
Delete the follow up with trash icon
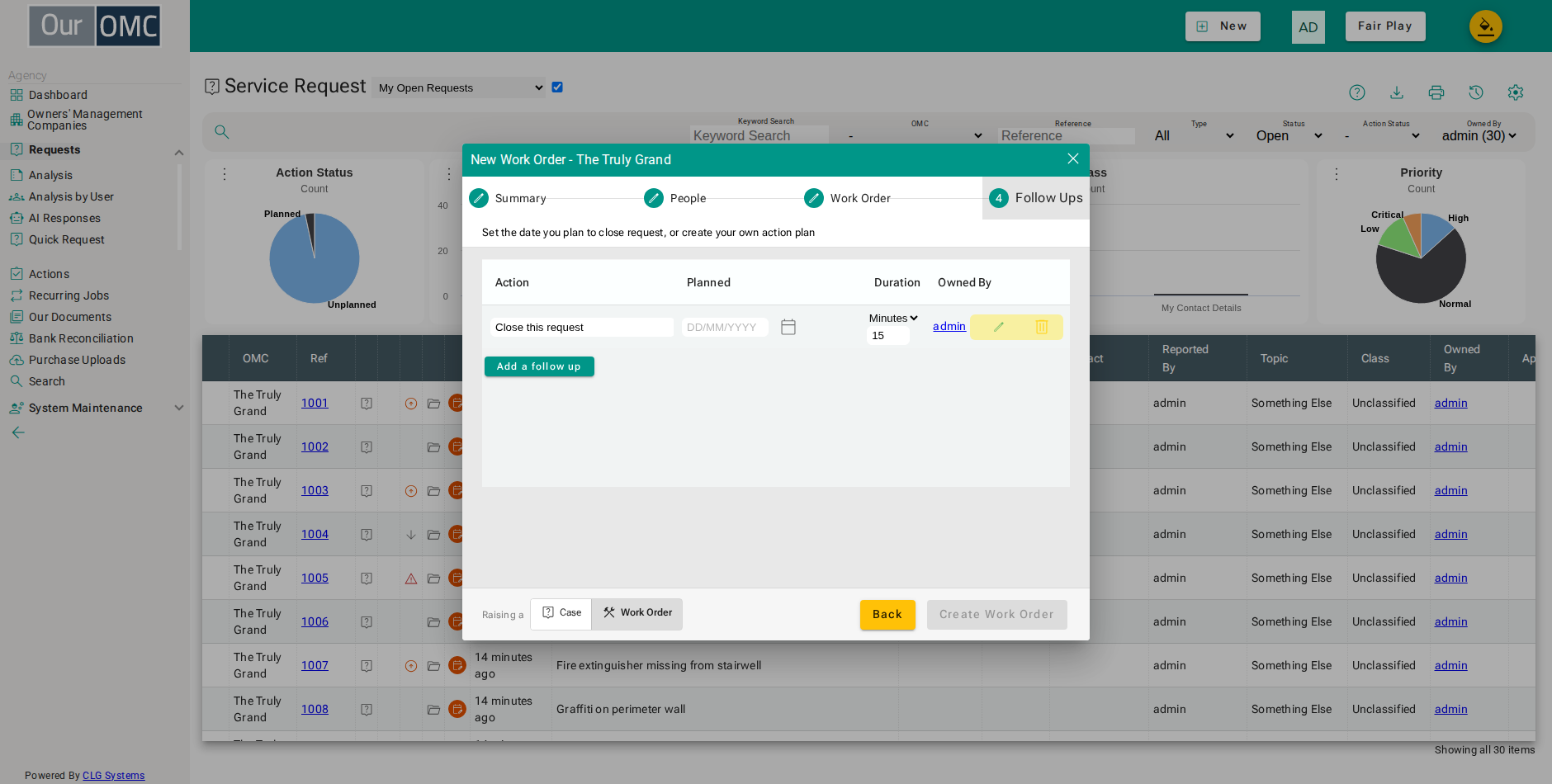click(x=1042, y=327)
